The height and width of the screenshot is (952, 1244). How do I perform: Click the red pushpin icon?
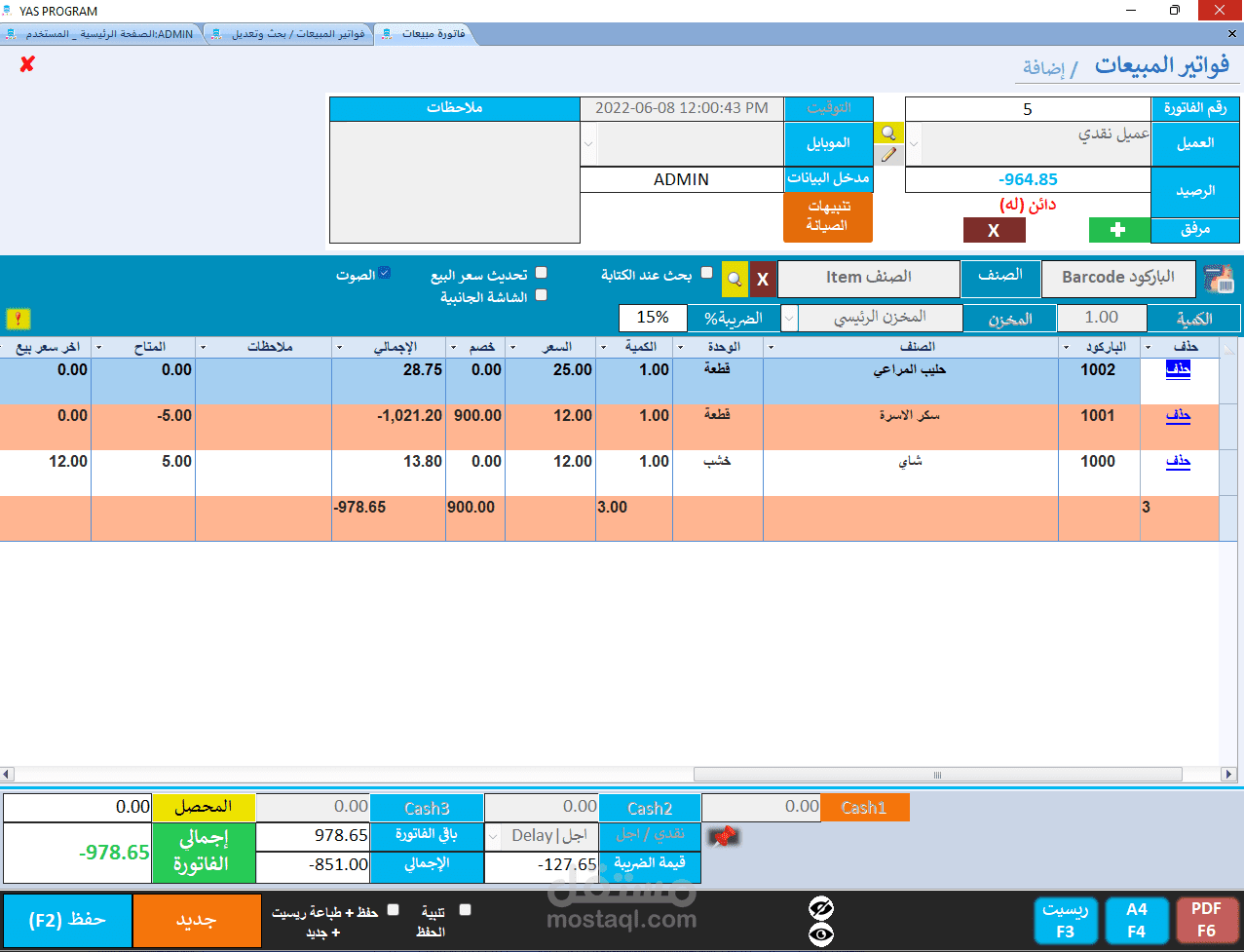coord(722,836)
